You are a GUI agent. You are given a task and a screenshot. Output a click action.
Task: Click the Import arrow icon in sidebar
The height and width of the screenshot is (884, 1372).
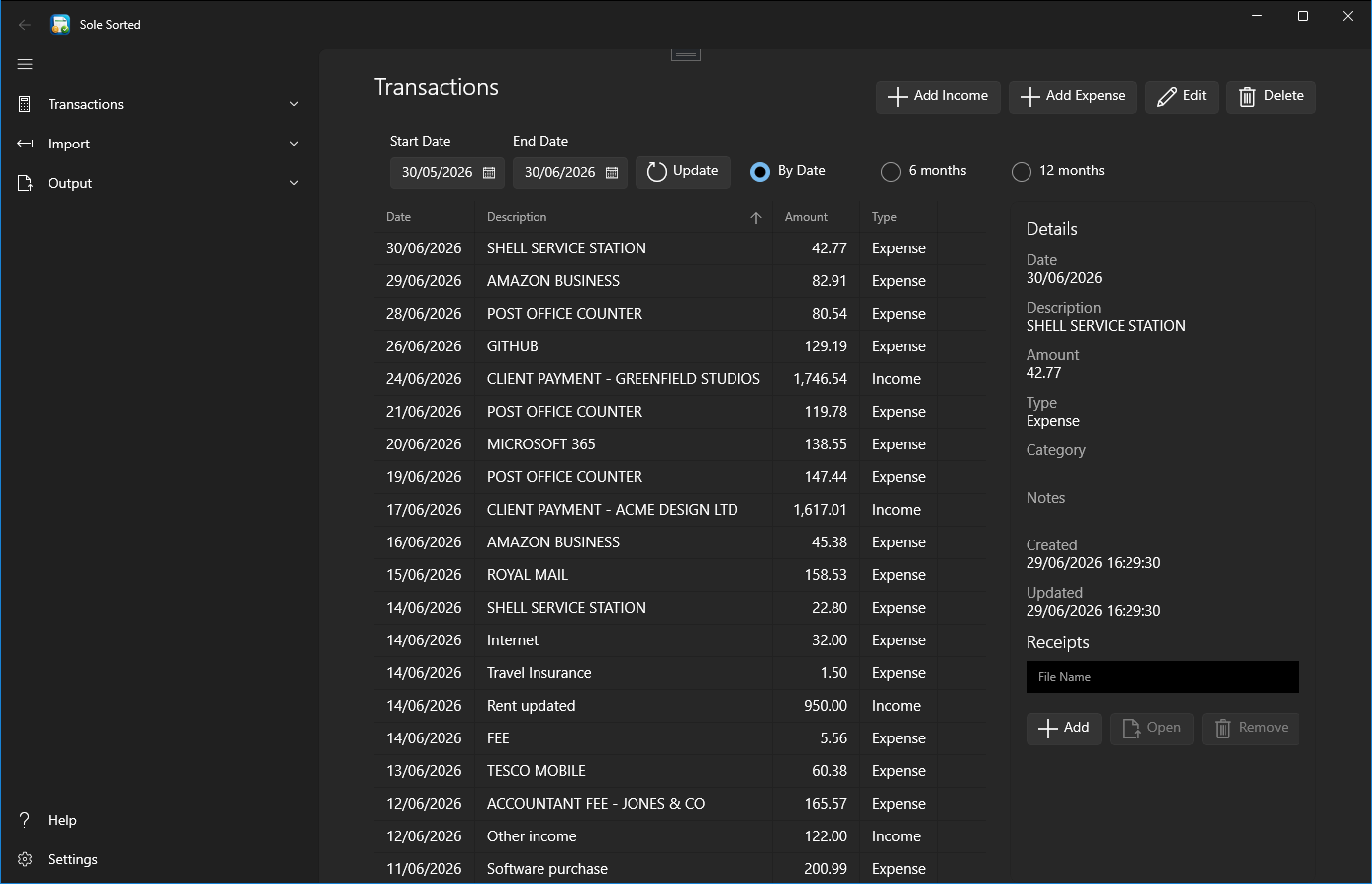click(26, 144)
